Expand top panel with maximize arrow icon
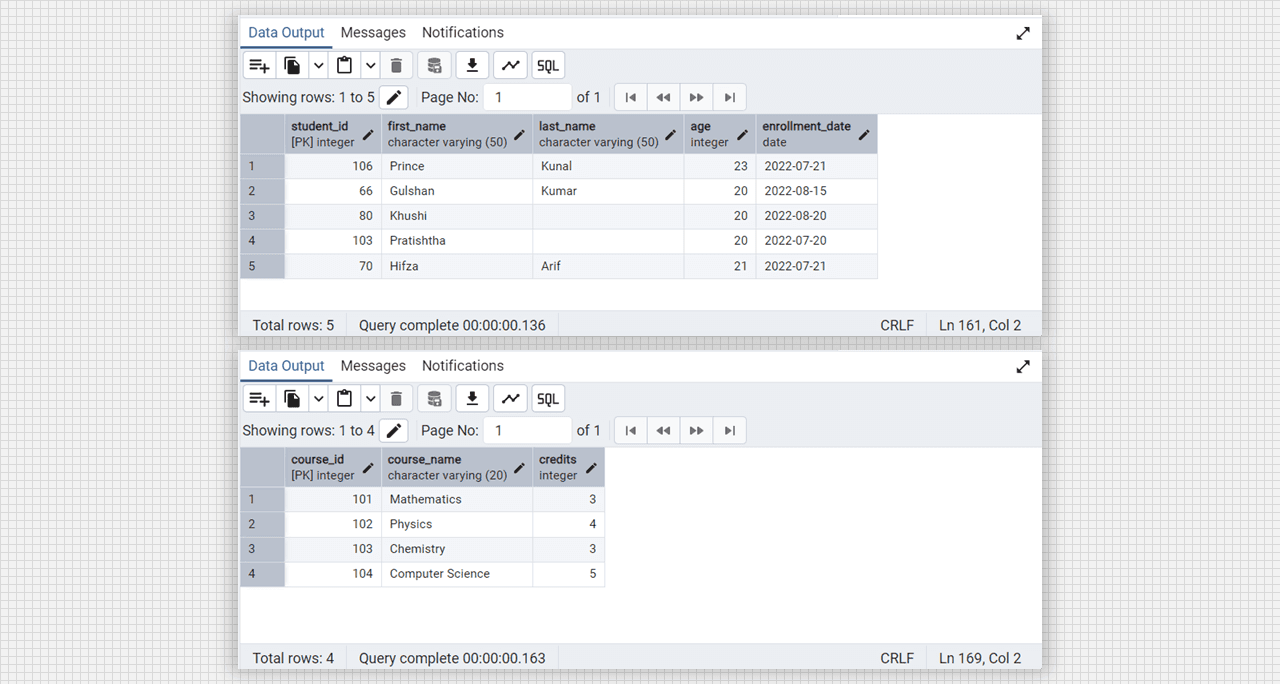This screenshot has height=684, width=1280. 1023,33
